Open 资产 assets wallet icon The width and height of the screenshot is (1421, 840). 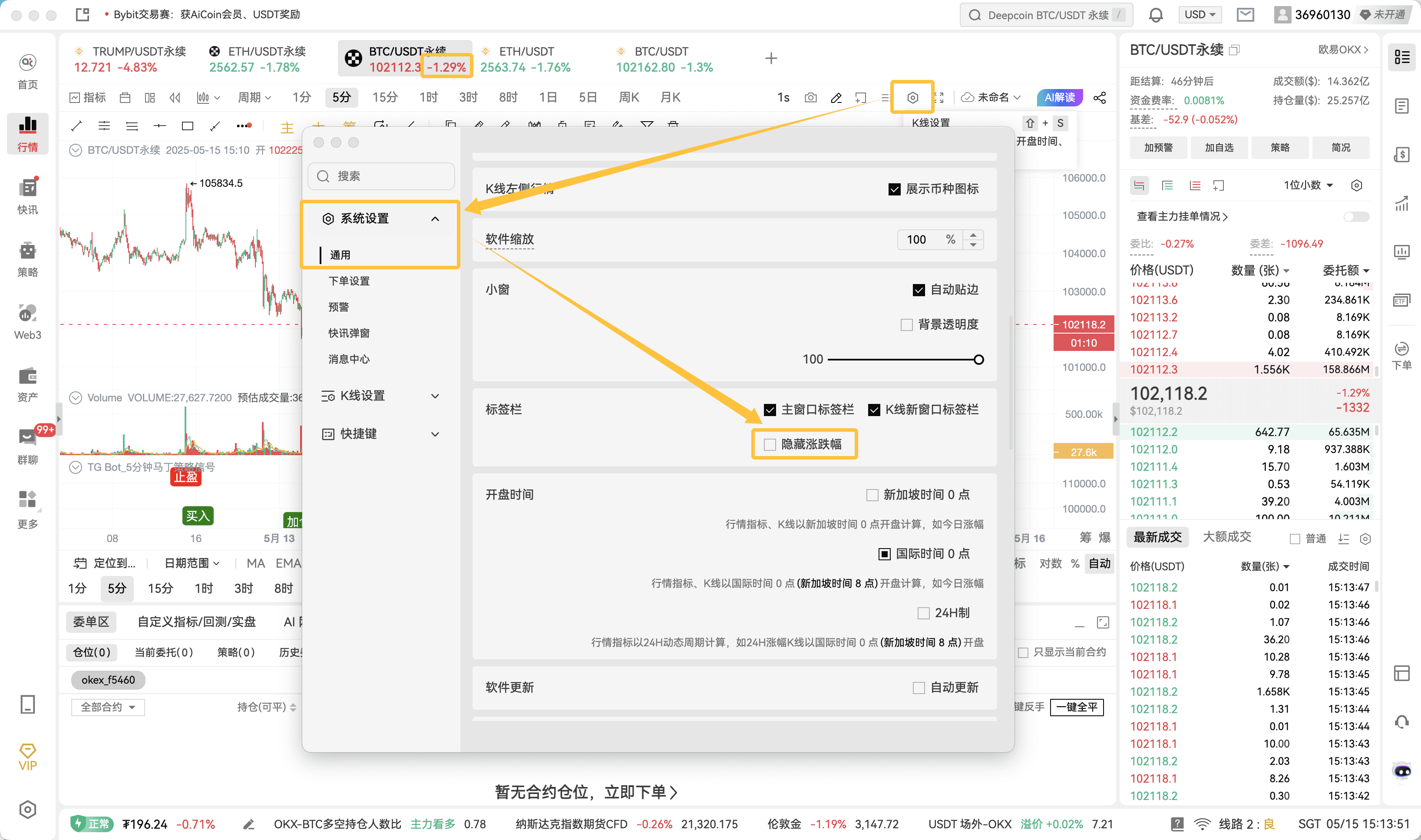click(x=27, y=384)
